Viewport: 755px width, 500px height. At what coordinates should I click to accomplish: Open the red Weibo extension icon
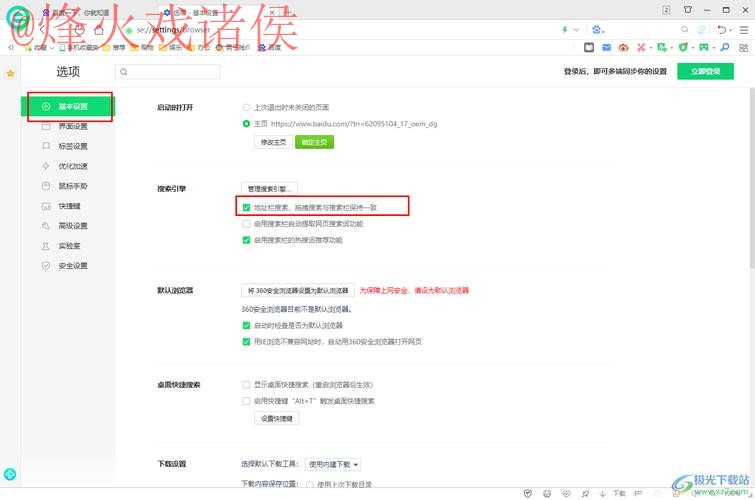[624, 47]
